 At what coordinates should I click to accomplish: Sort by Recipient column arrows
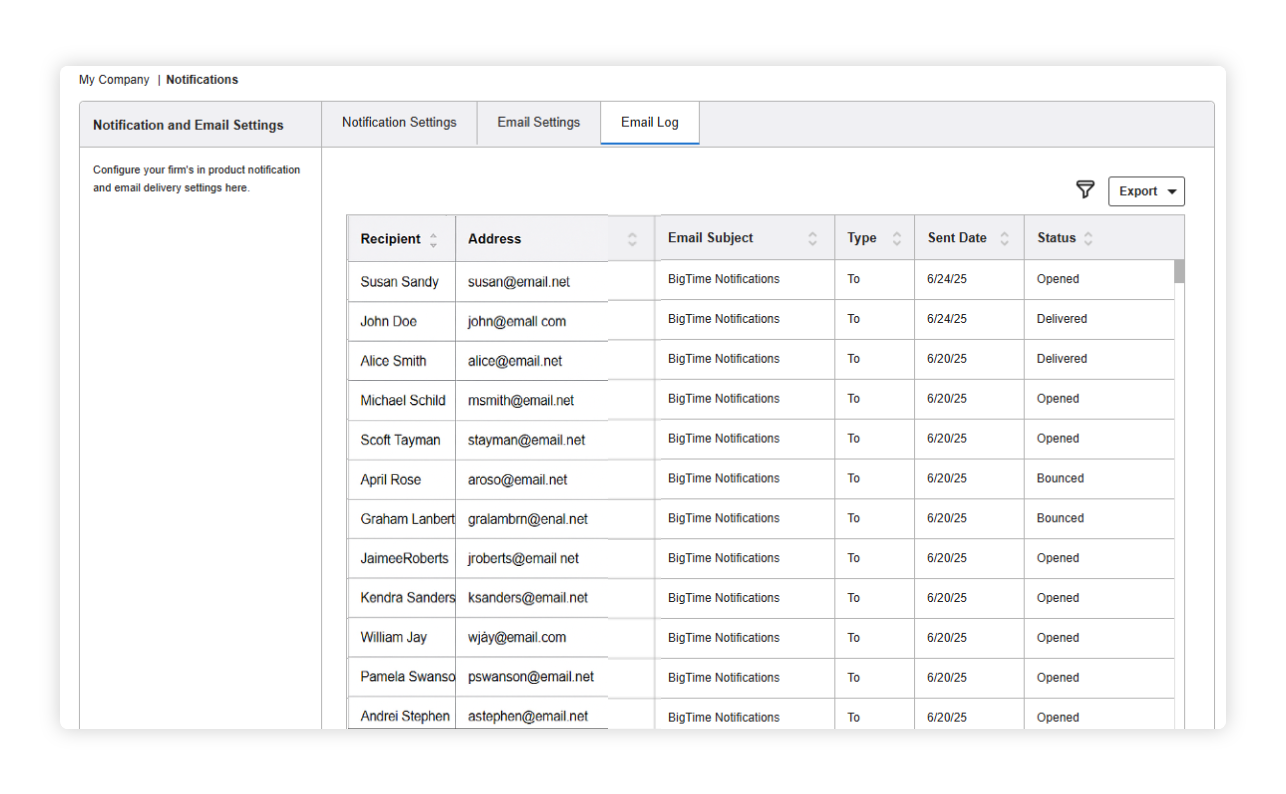[x=433, y=240]
